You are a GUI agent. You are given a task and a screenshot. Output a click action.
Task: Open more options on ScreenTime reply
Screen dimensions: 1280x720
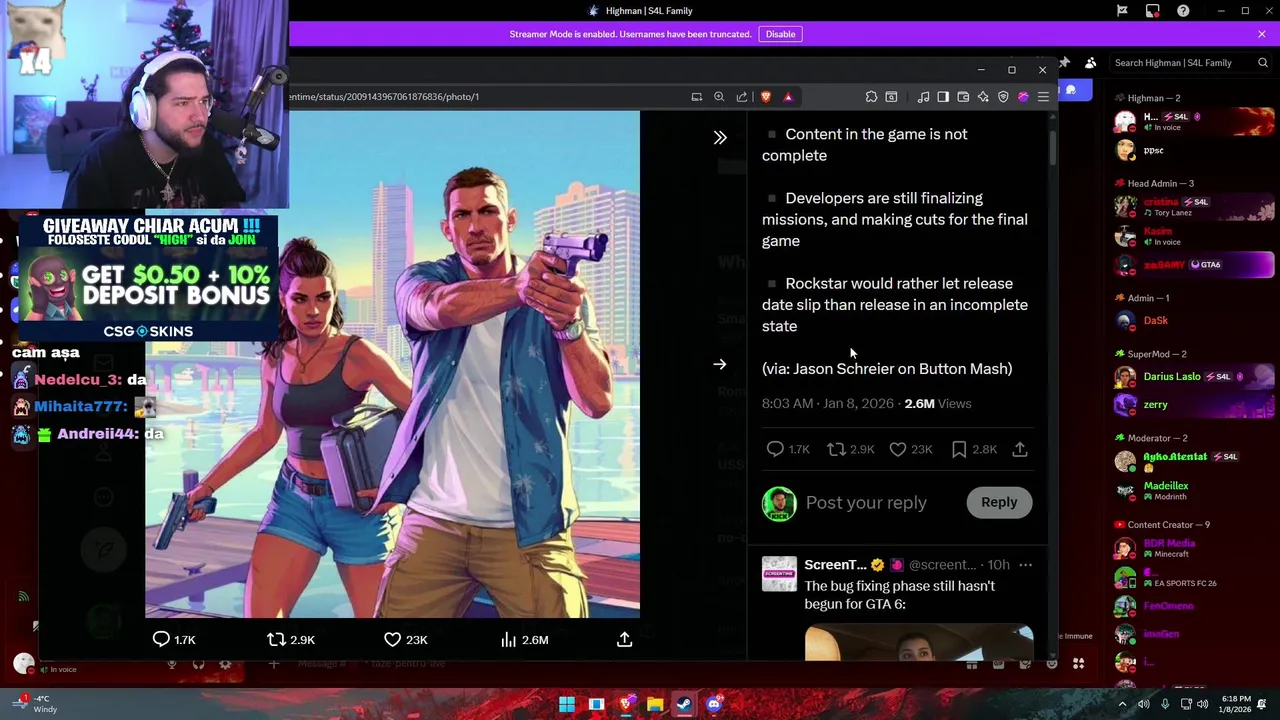click(1025, 565)
